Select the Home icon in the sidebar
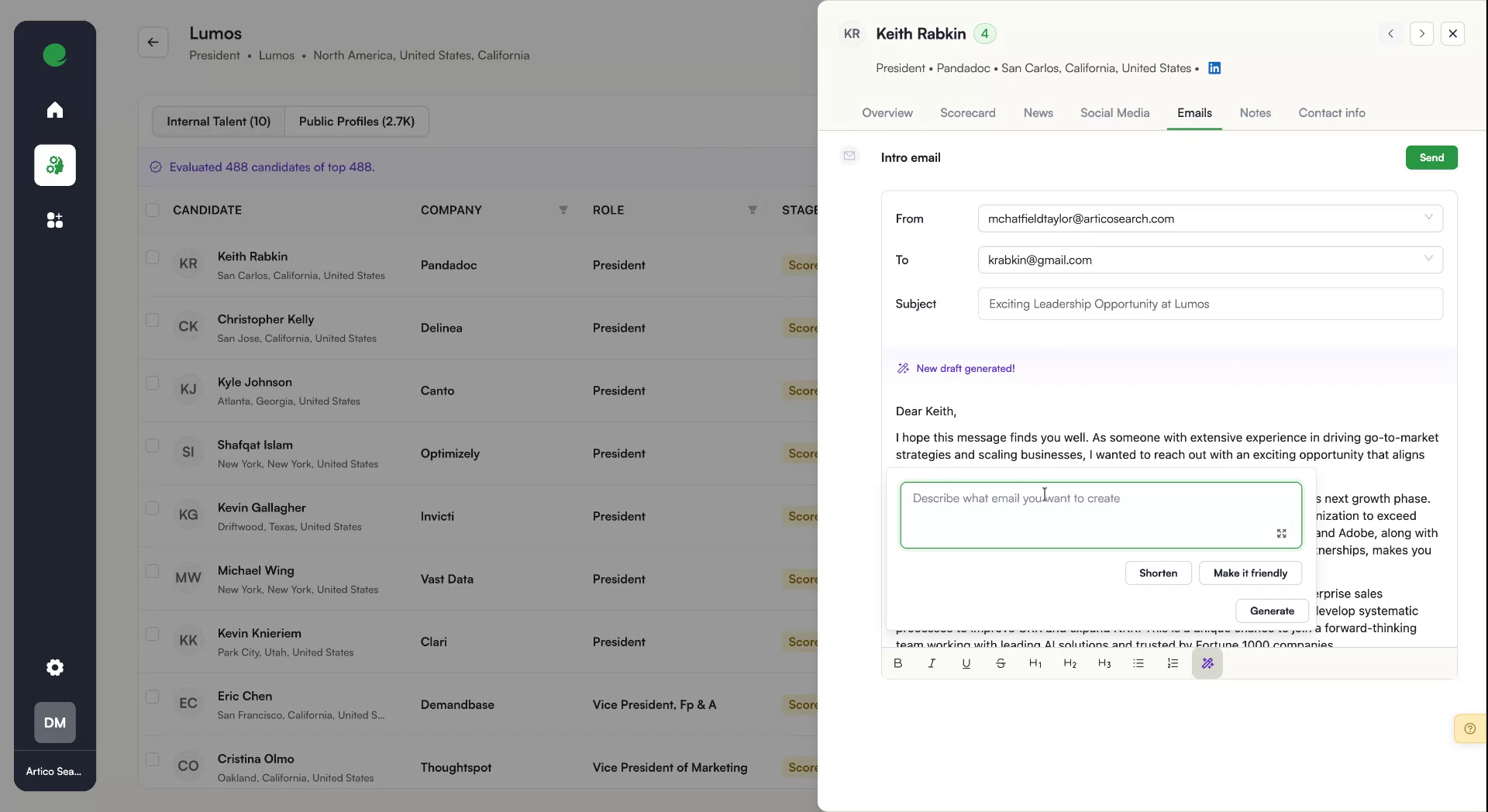1488x812 pixels. [x=54, y=109]
